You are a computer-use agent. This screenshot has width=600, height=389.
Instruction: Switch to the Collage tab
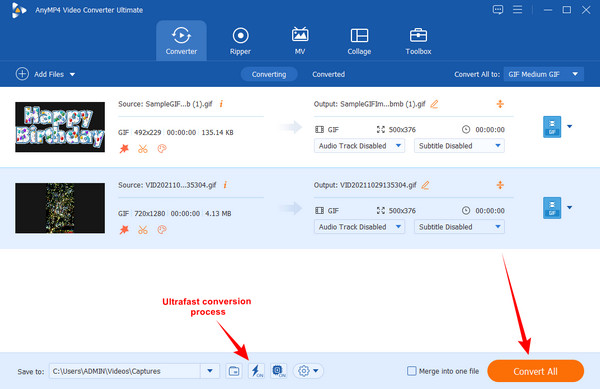point(359,41)
